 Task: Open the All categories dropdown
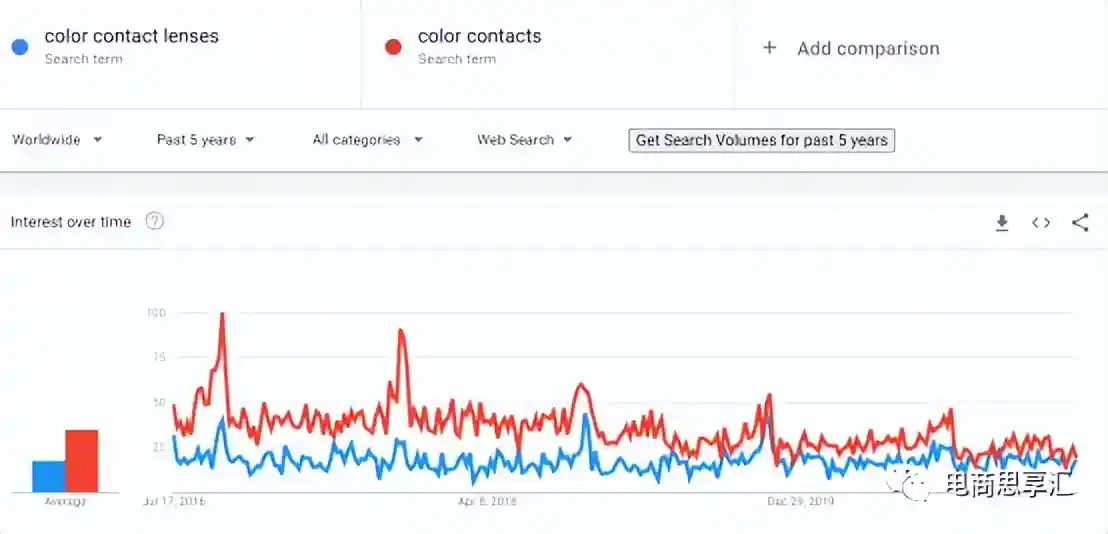[367, 140]
